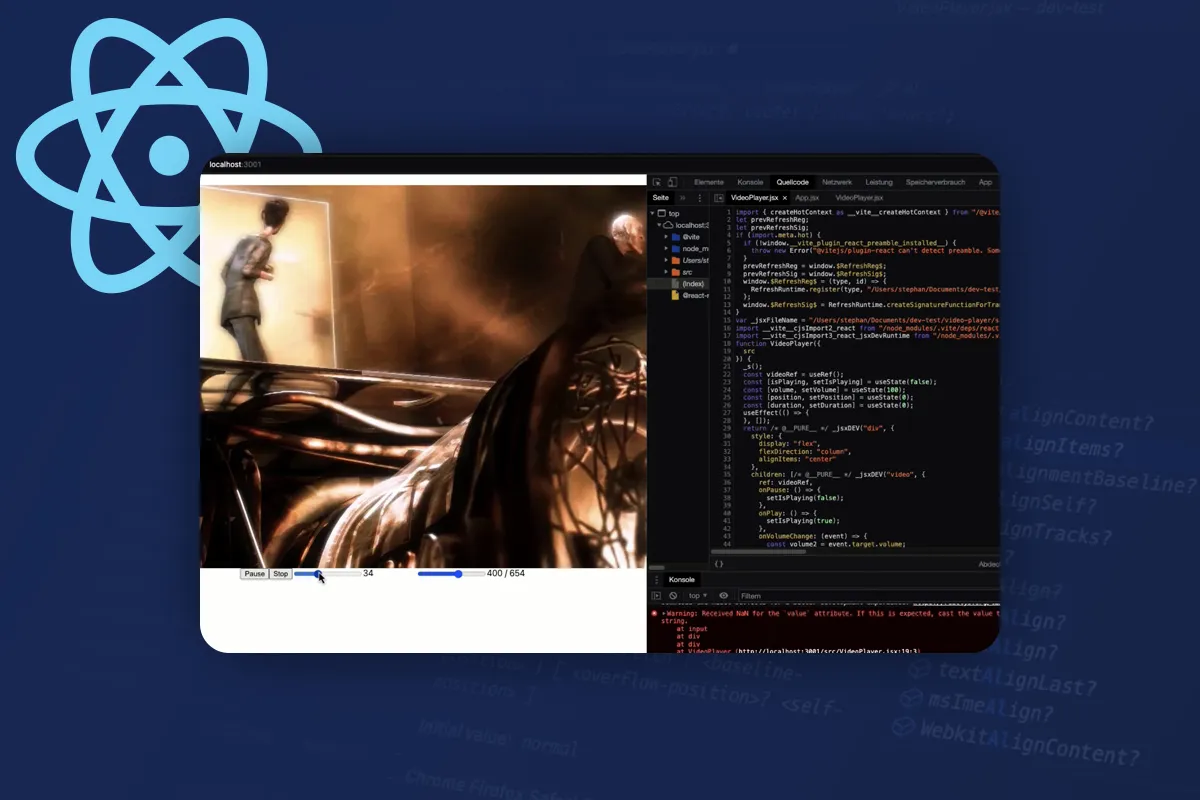This screenshot has width=1200, height=800.
Task: Open the App.jsx file tab
Action: [807, 198]
